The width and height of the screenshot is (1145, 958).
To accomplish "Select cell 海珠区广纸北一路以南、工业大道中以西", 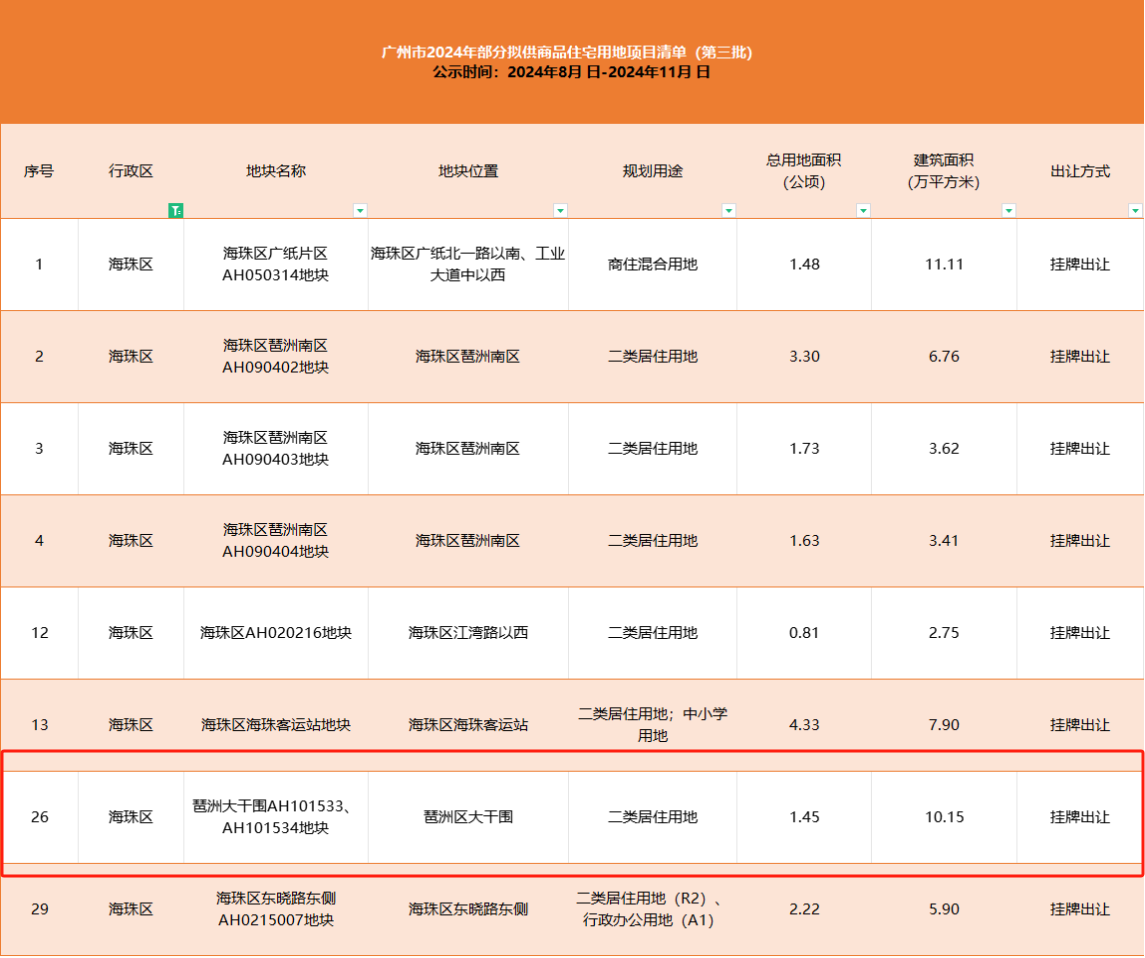I will tap(468, 264).
